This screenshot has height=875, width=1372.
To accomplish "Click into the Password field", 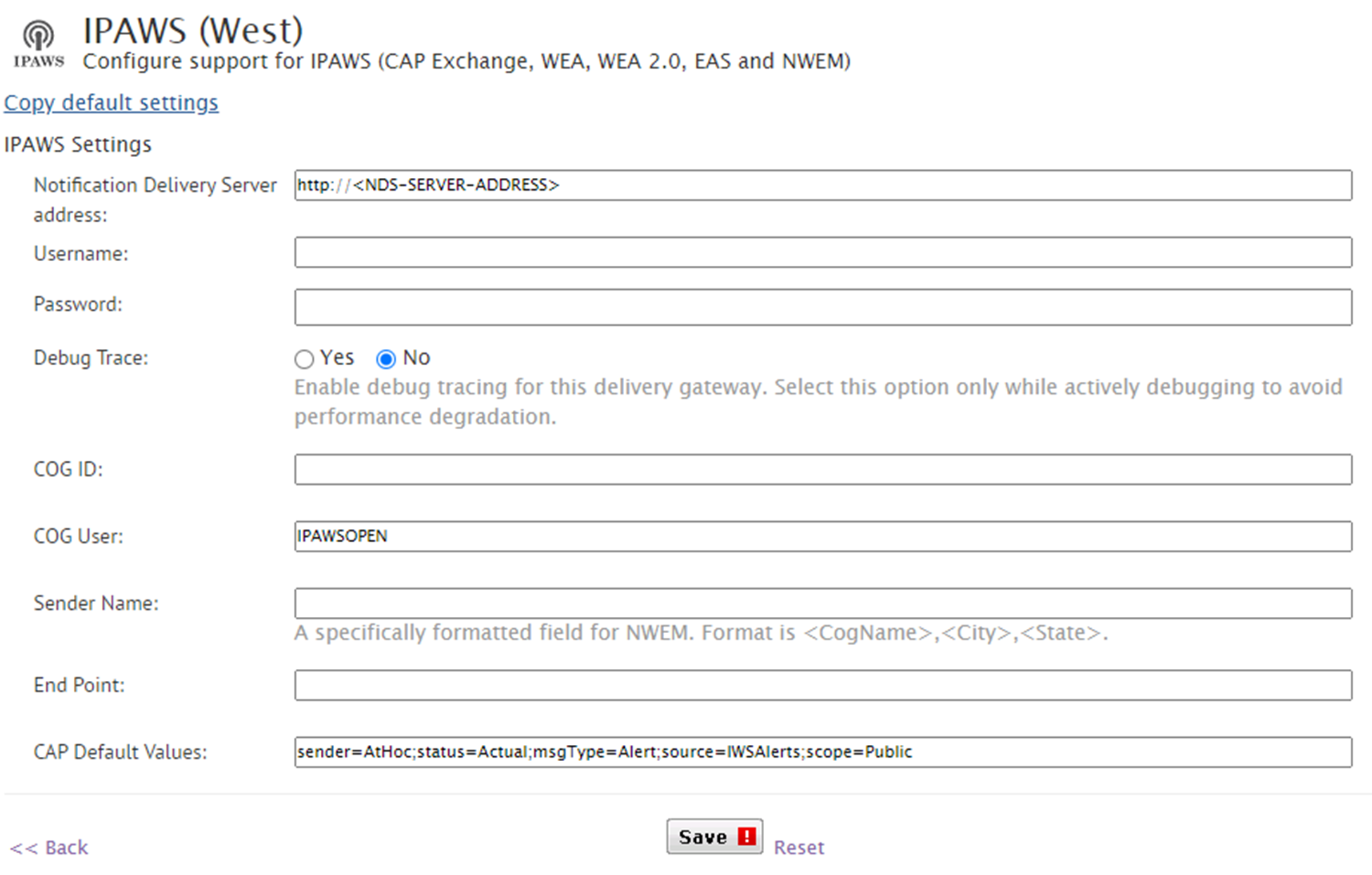I will [x=823, y=307].
